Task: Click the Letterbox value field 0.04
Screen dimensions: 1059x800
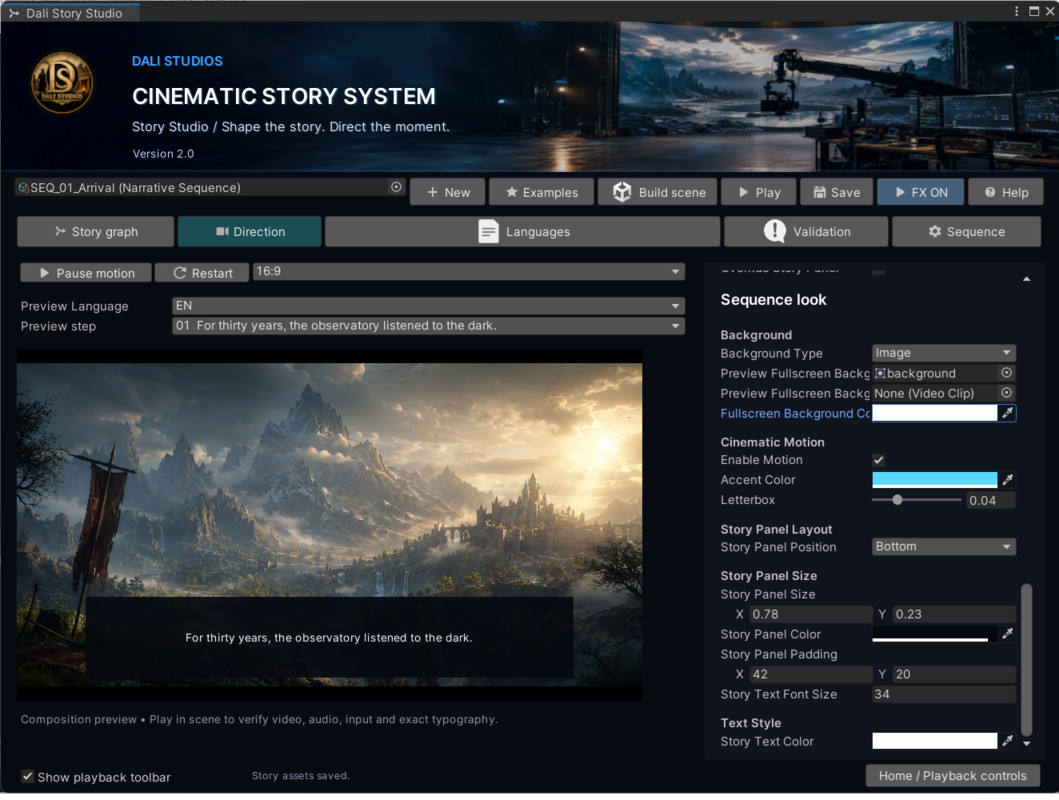Action: point(991,500)
